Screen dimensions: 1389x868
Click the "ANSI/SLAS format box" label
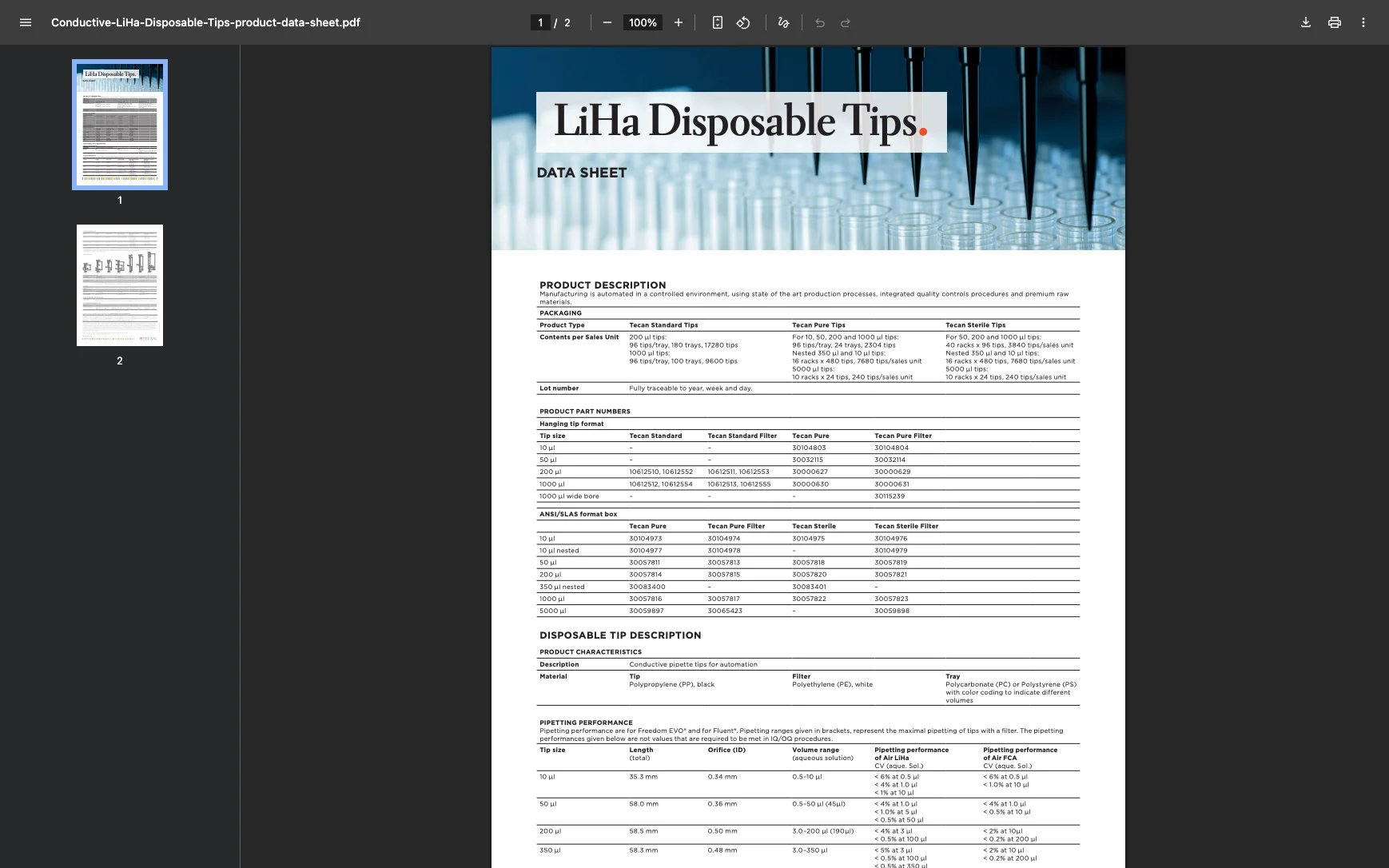click(578, 514)
